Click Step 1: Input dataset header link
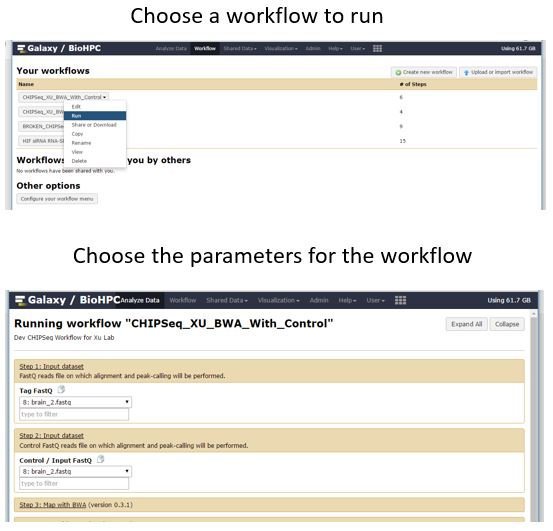The width and height of the screenshot is (553, 531). pyautogui.click(x=51, y=366)
